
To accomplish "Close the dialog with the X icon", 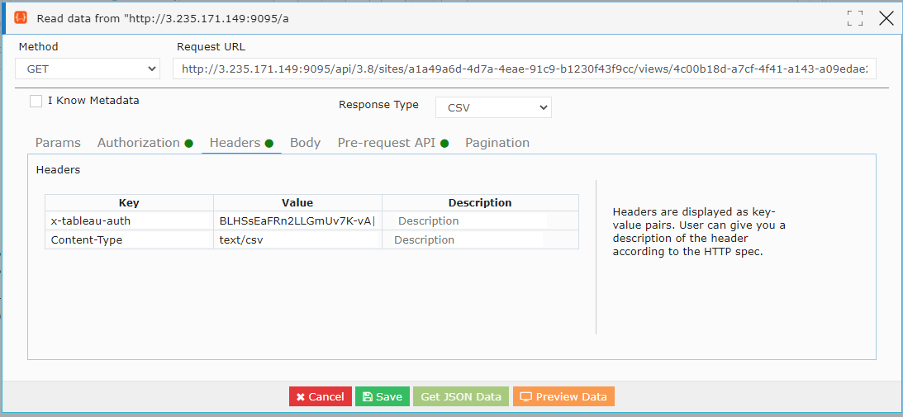I will [887, 18].
